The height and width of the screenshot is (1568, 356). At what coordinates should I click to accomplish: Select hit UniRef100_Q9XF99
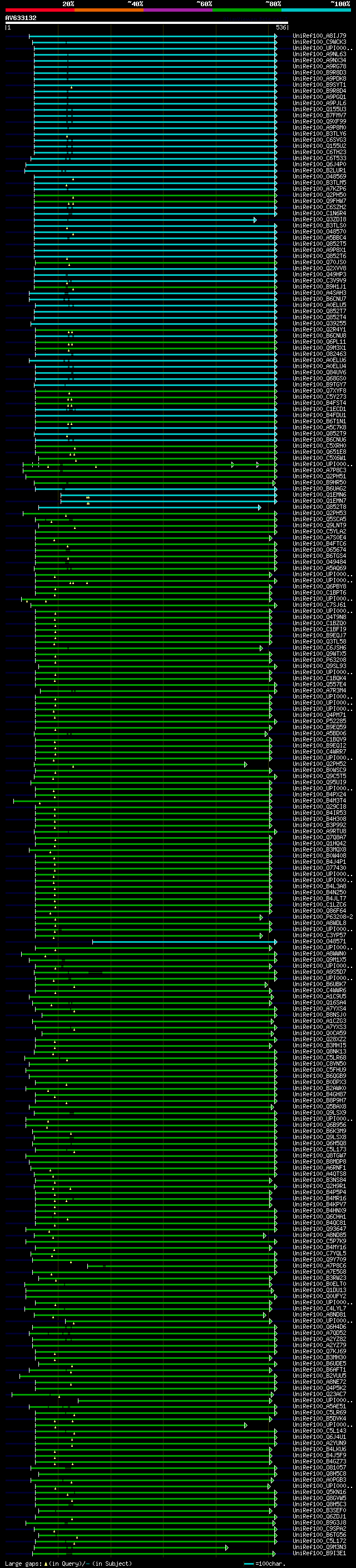[x=319, y=122]
